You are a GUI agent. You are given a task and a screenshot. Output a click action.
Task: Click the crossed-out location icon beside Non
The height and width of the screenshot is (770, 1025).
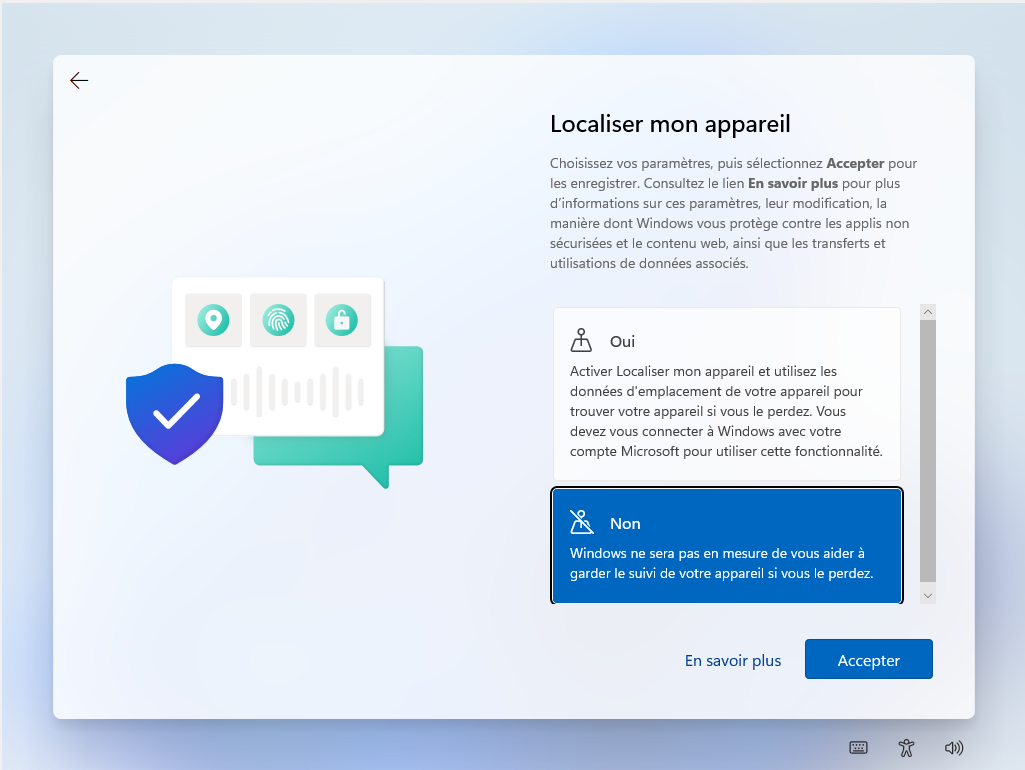(581, 522)
